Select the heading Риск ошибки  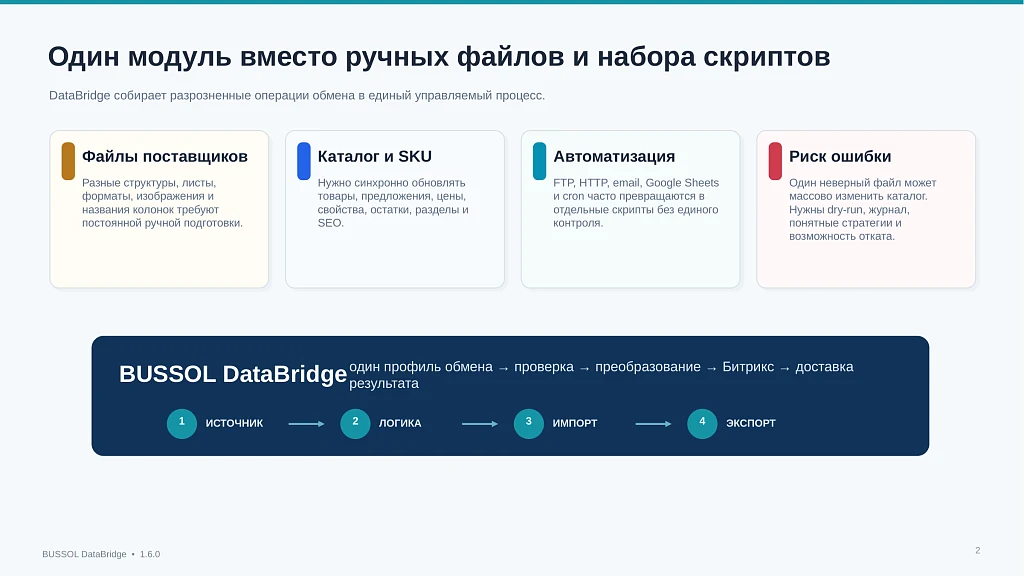click(840, 157)
